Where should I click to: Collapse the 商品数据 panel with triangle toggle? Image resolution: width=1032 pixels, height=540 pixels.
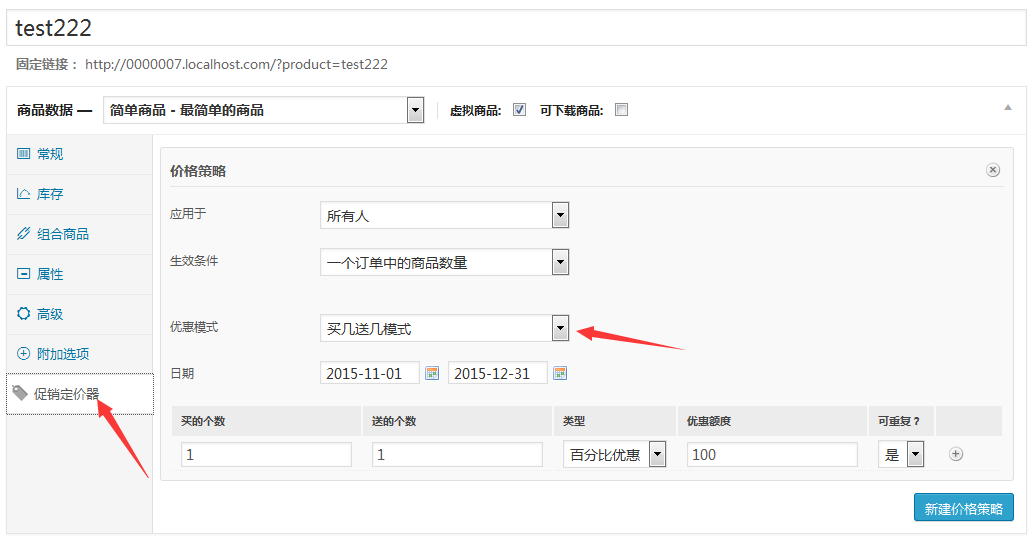pyautogui.click(x=1008, y=107)
